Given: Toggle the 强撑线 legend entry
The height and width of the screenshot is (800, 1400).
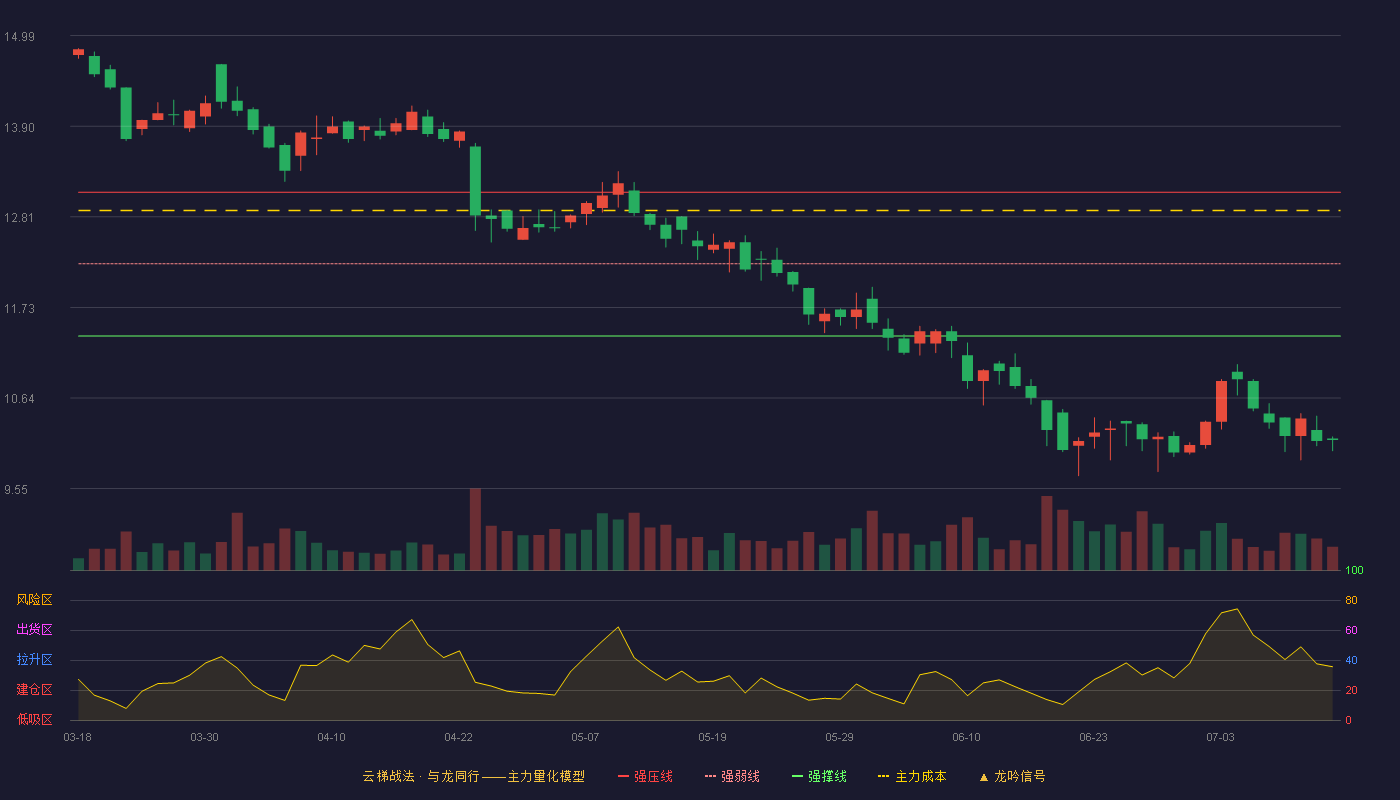Looking at the screenshot, I should tap(820, 777).
